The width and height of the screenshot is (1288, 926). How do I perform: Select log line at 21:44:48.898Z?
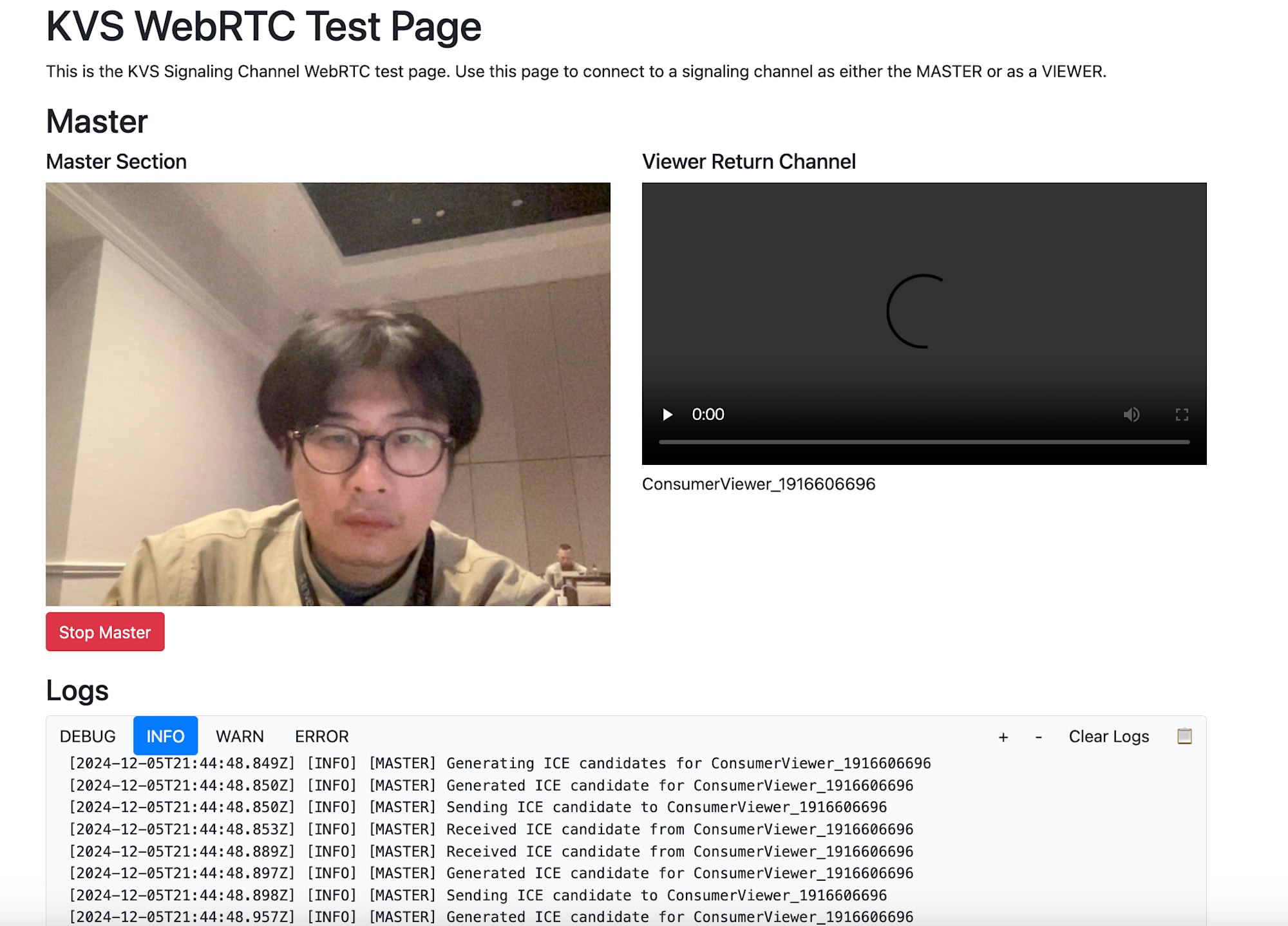click(478, 895)
